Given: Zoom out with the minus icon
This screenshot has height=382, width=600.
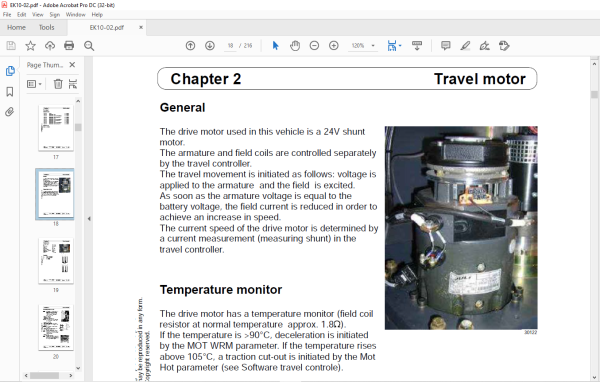Looking at the screenshot, I should [x=314, y=46].
